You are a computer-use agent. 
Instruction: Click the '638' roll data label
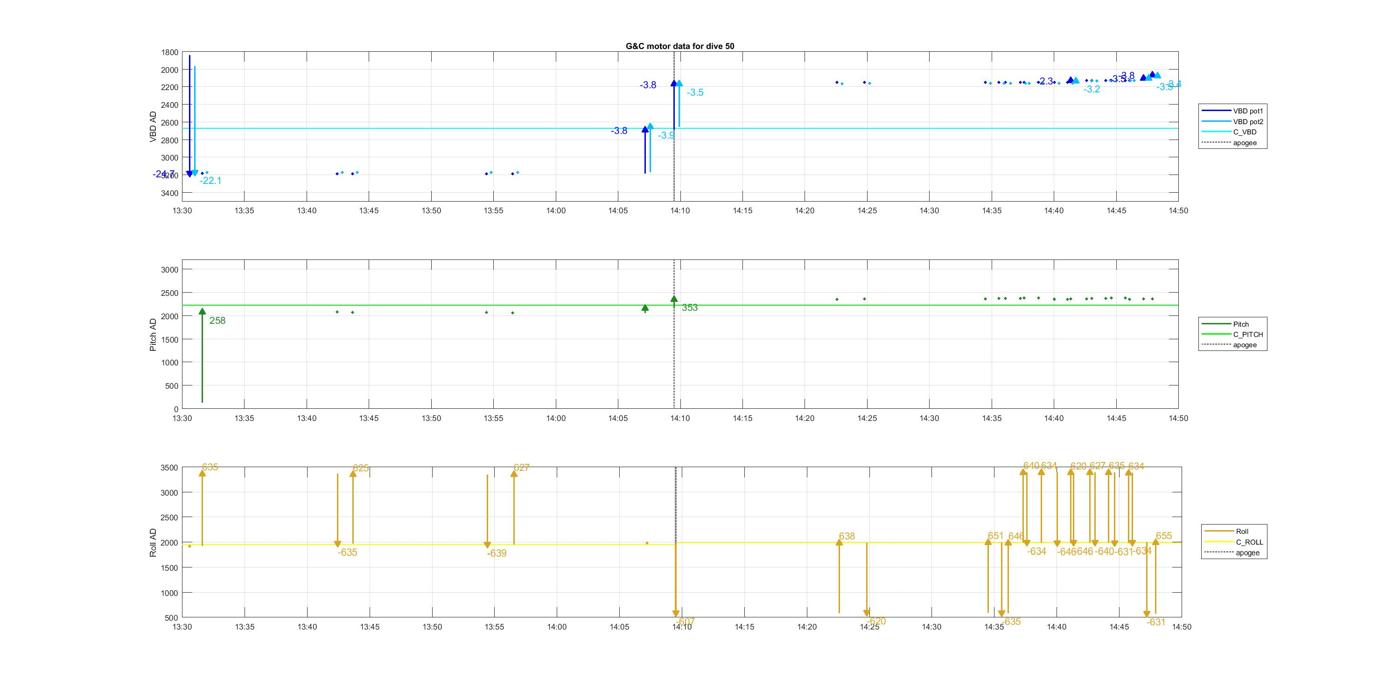point(847,537)
